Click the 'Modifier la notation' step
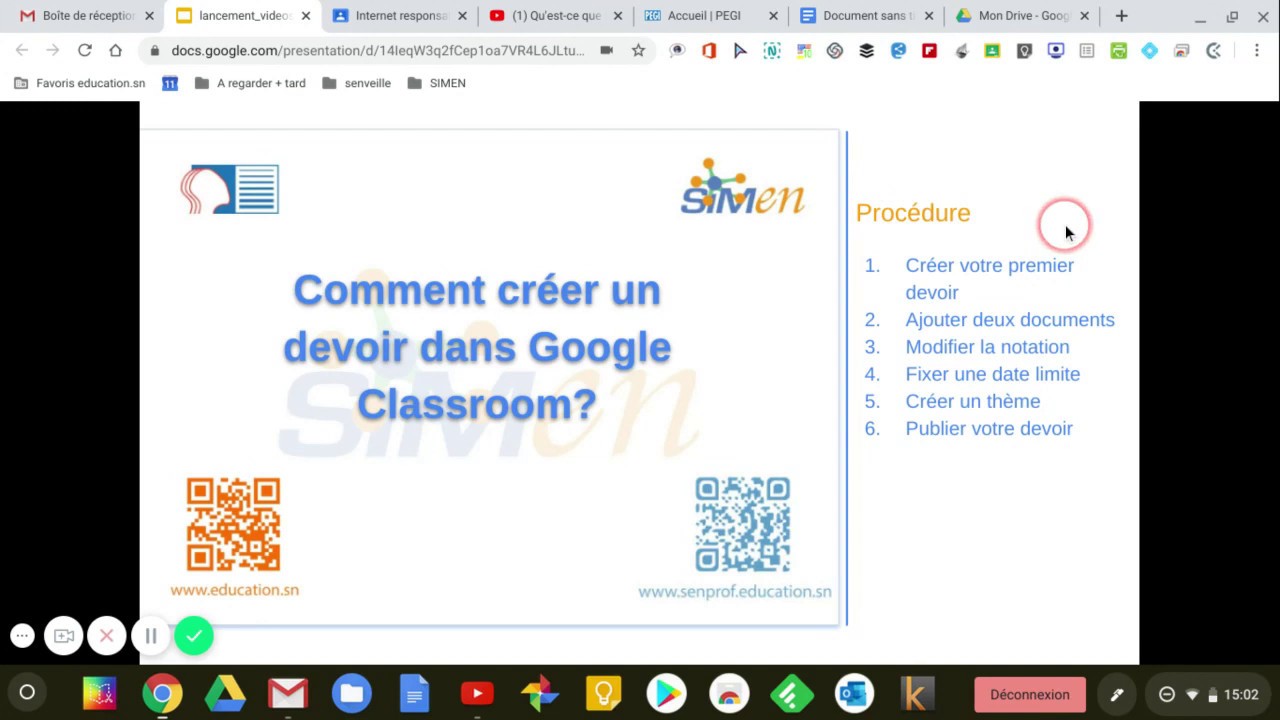This screenshot has width=1280, height=720. (987, 347)
